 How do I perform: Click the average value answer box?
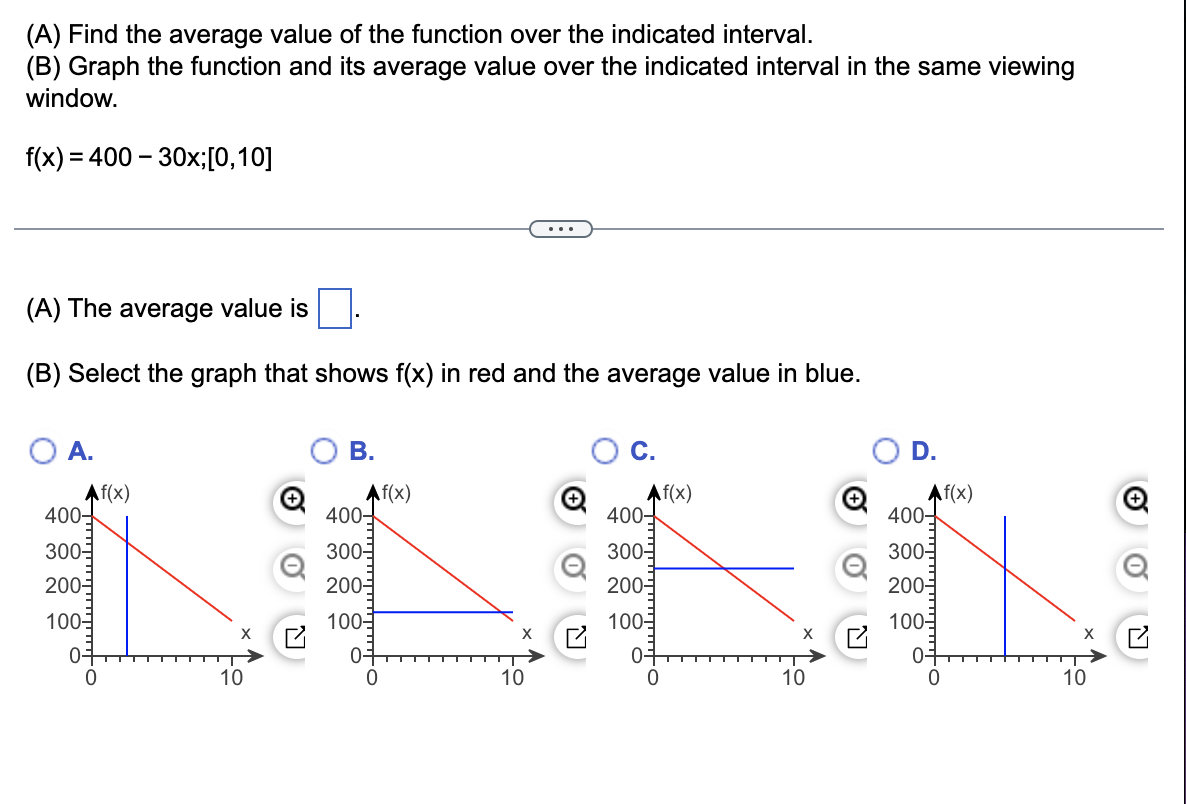click(334, 309)
